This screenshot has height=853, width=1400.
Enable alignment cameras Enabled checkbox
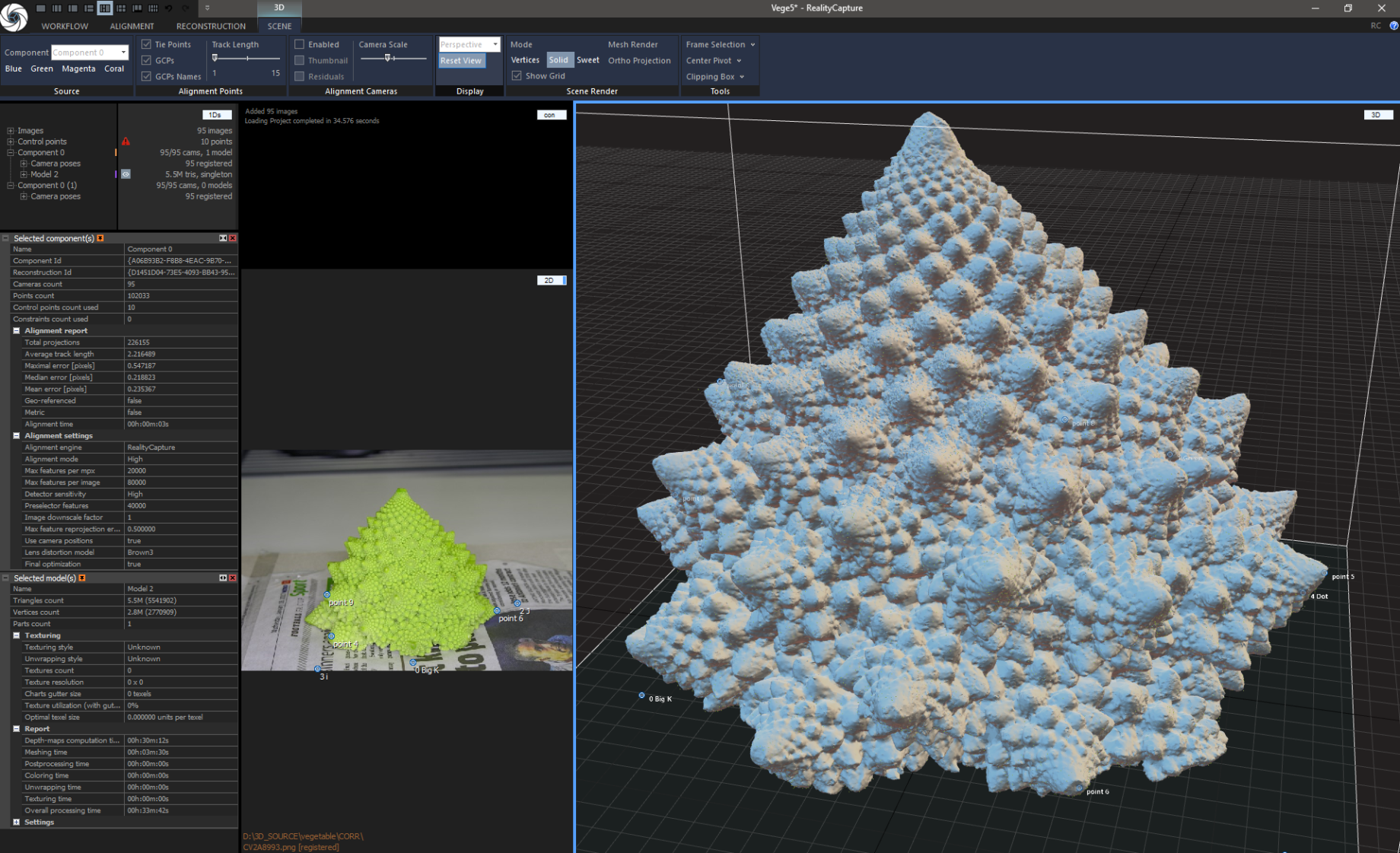pyautogui.click(x=300, y=44)
